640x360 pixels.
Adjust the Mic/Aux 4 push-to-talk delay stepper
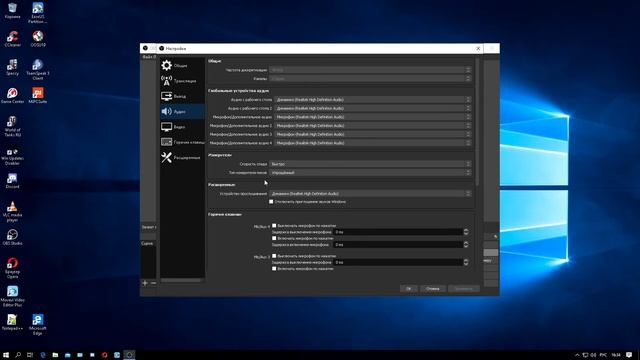click(466, 244)
